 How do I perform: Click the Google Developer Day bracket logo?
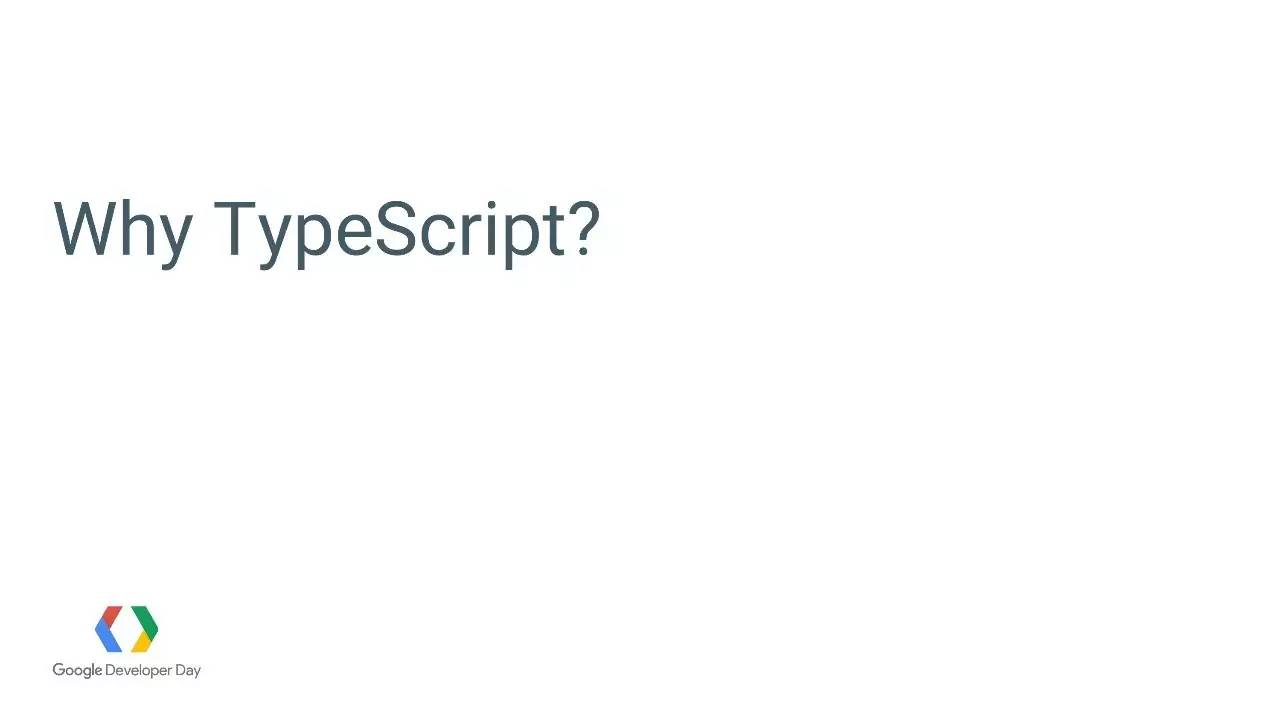tap(126, 629)
